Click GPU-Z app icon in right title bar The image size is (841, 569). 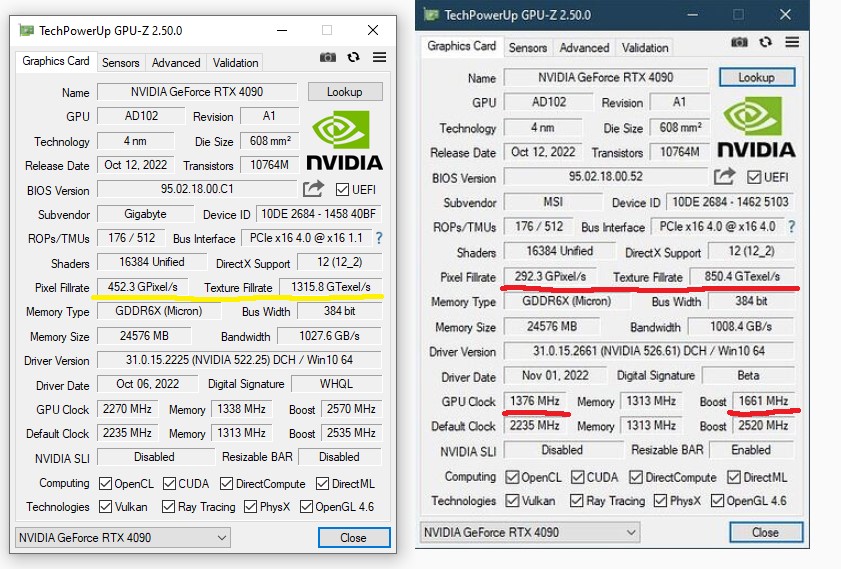(x=431, y=14)
